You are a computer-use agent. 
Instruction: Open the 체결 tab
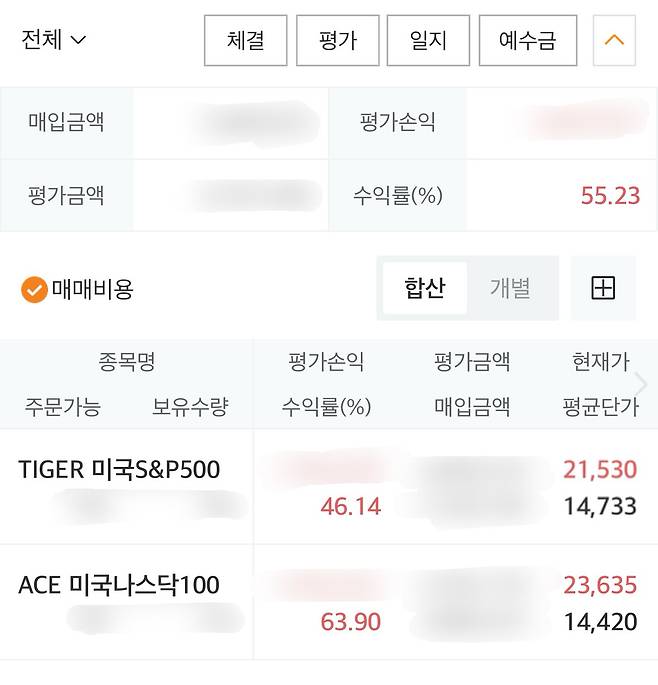245,41
